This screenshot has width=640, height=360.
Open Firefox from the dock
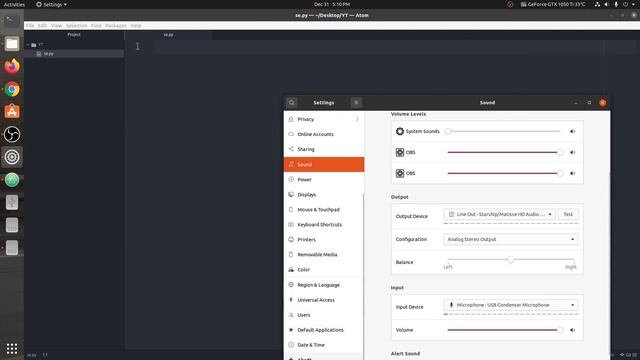[12, 66]
